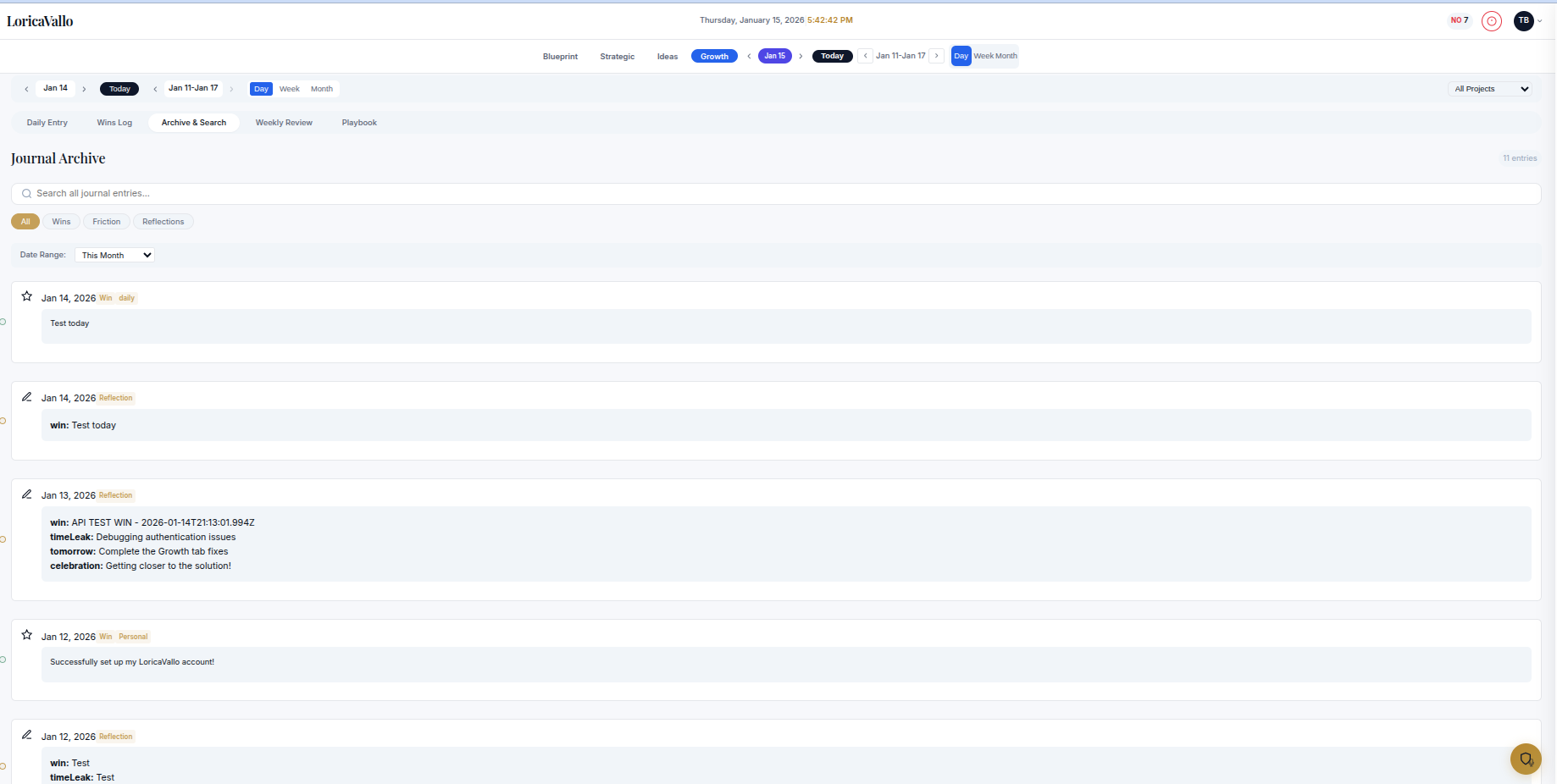Toggle the Friction filter chip
The width and height of the screenshot is (1557, 784).
106,221
